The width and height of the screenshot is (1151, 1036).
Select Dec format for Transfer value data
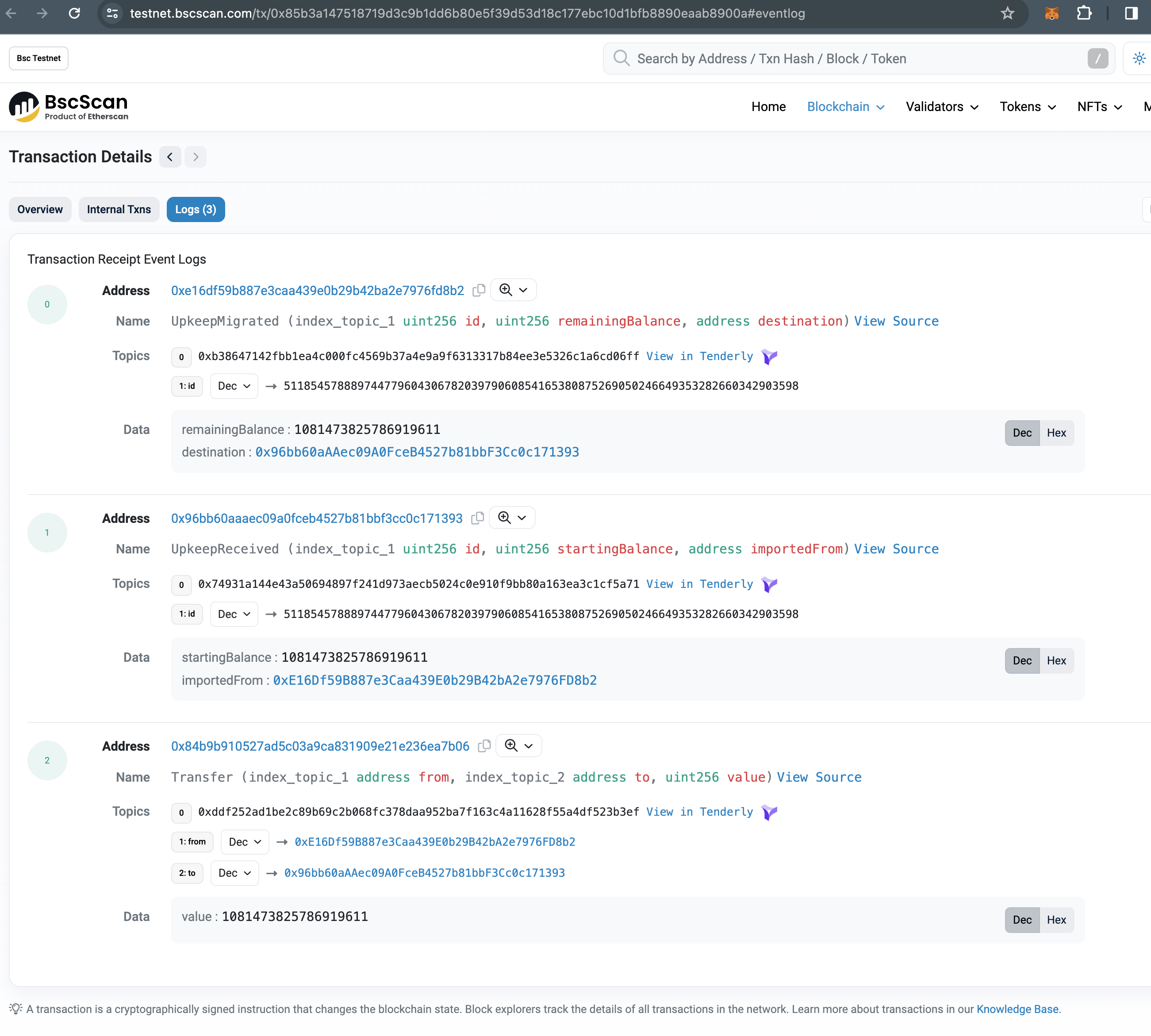(x=1022, y=920)
